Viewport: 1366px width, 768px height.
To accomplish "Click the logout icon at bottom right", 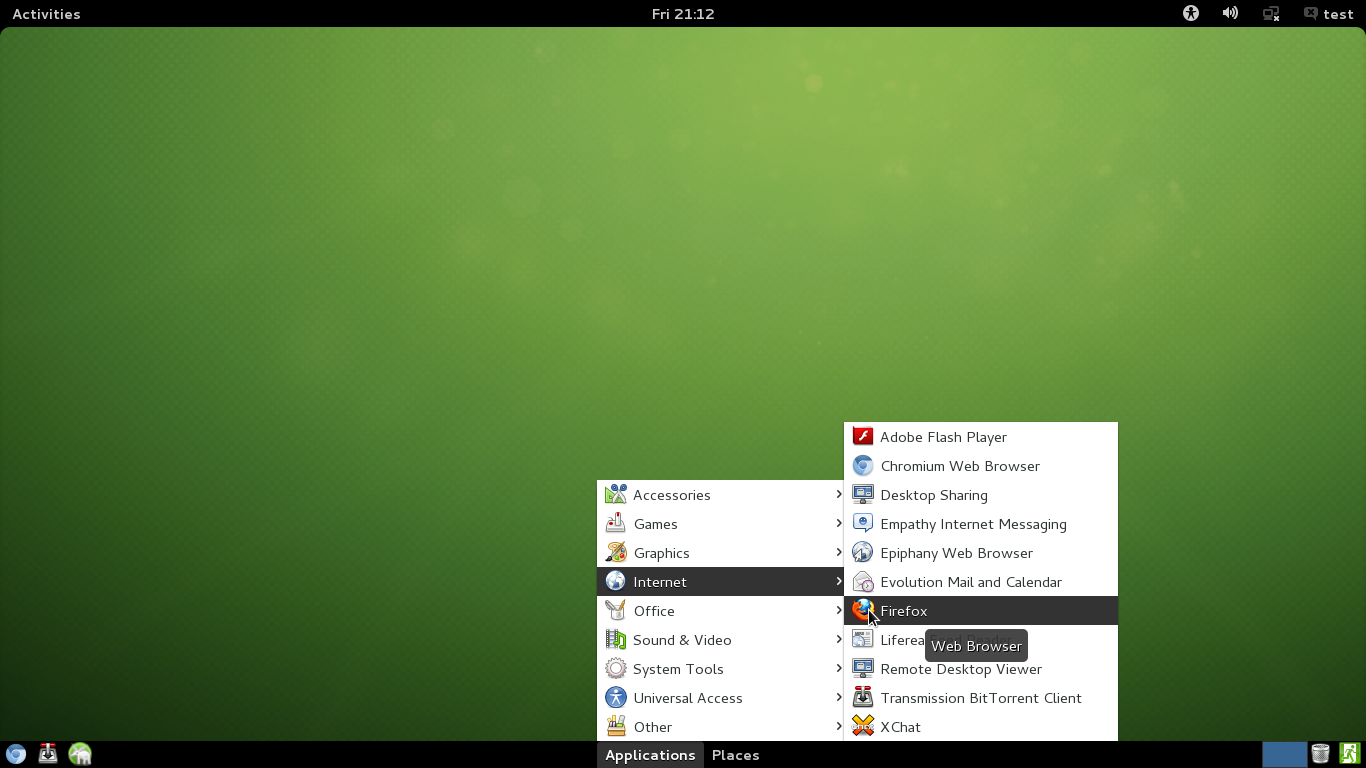I will [x=1348, y=752].
